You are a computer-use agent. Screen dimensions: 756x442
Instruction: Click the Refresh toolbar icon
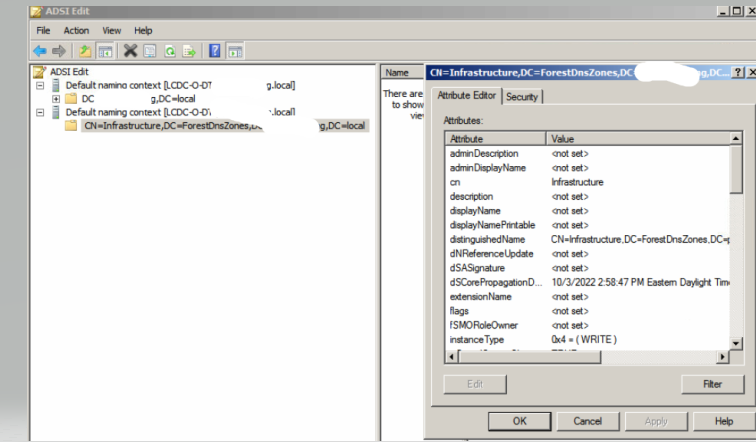tap(170, 51)
